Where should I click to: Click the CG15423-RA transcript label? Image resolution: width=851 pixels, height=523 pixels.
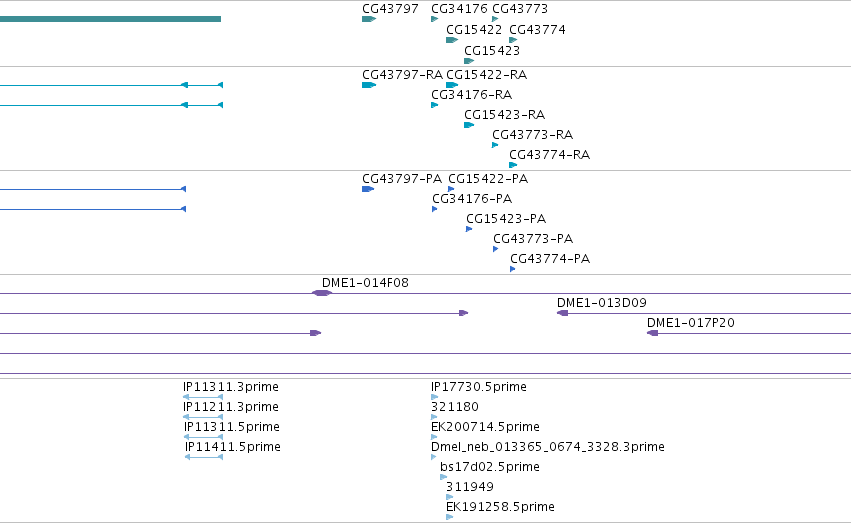(x=504, y=115)
